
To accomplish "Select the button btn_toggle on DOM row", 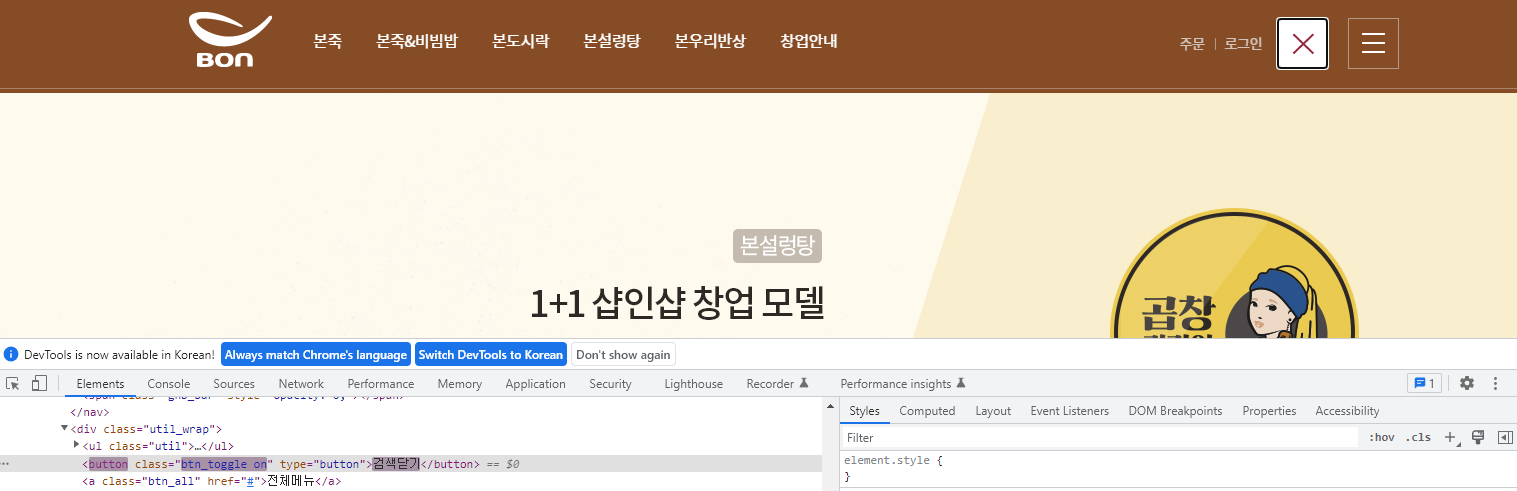I will (x=412, y=464).
